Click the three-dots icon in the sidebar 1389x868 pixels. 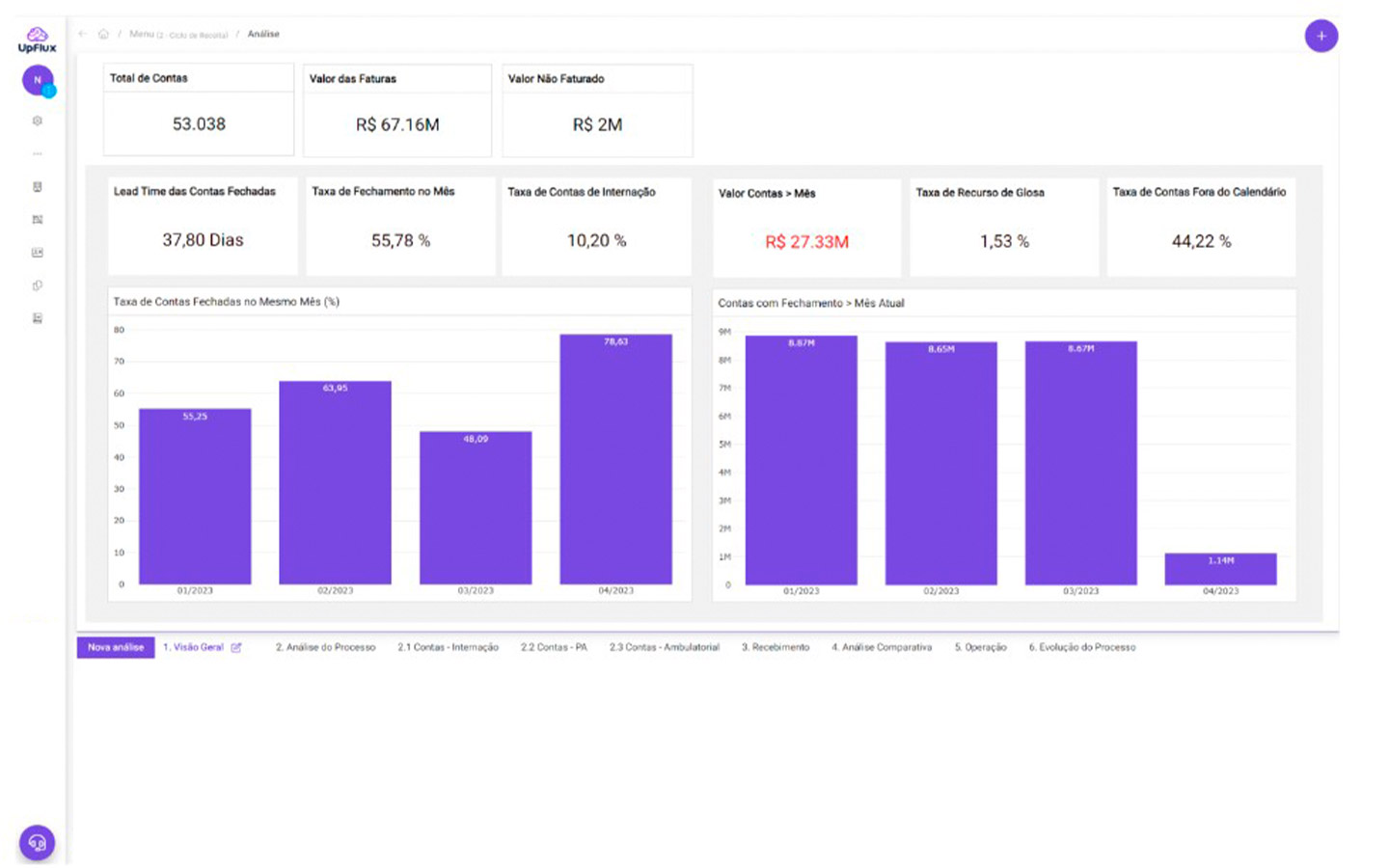38,154
